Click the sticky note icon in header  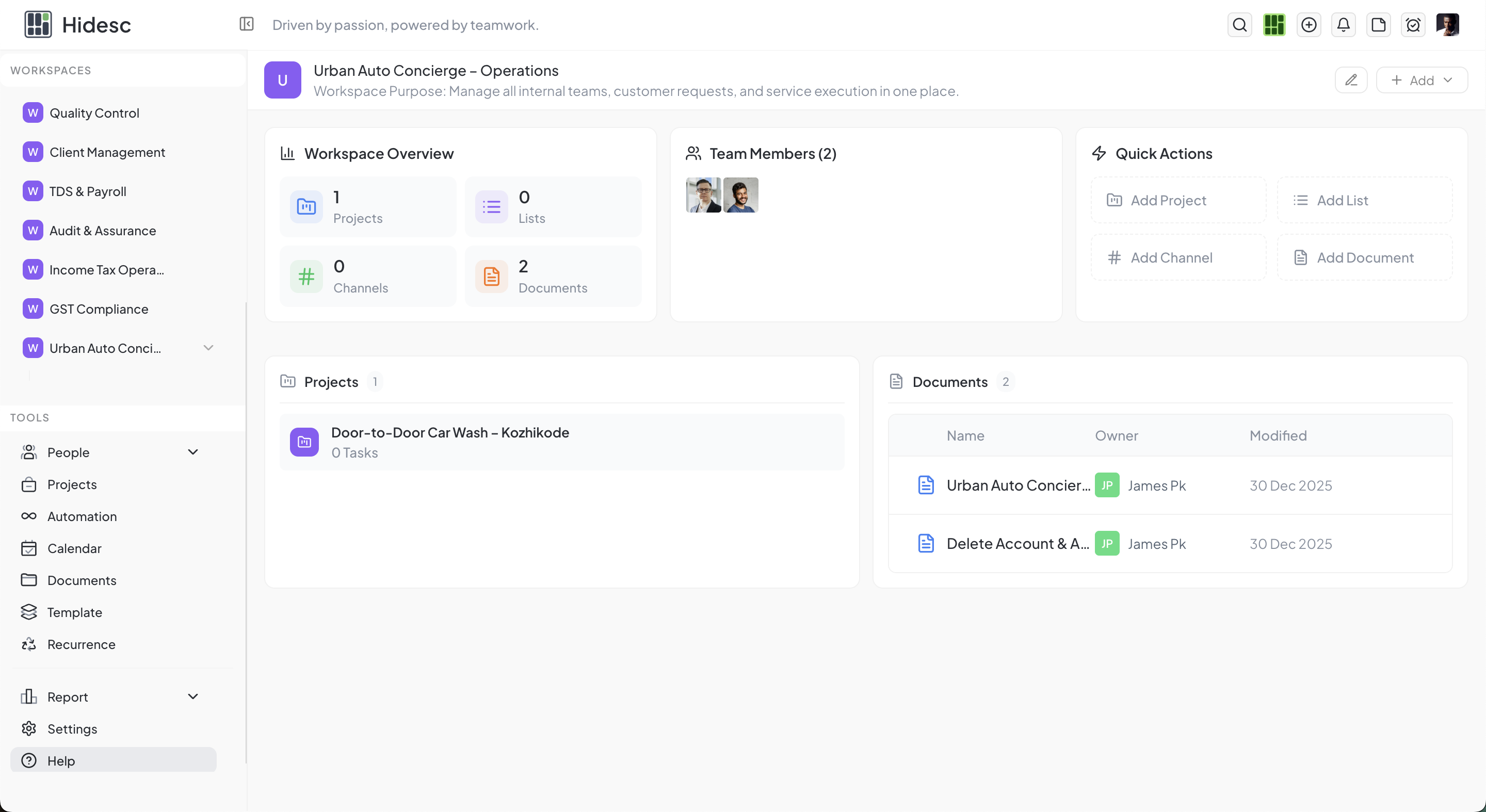tap(1378, 25)
